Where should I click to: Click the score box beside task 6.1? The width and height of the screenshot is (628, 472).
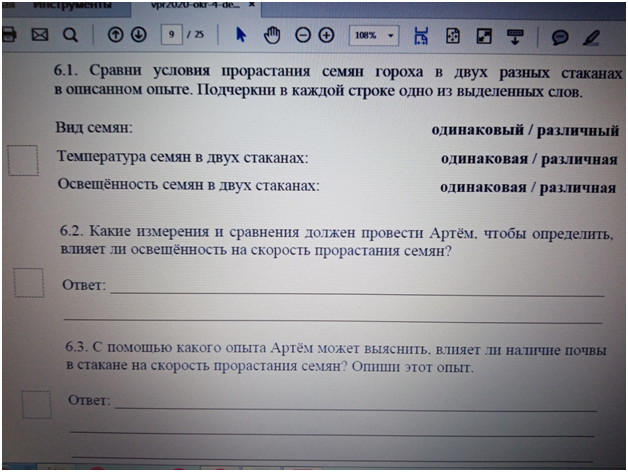pos(23,160)
